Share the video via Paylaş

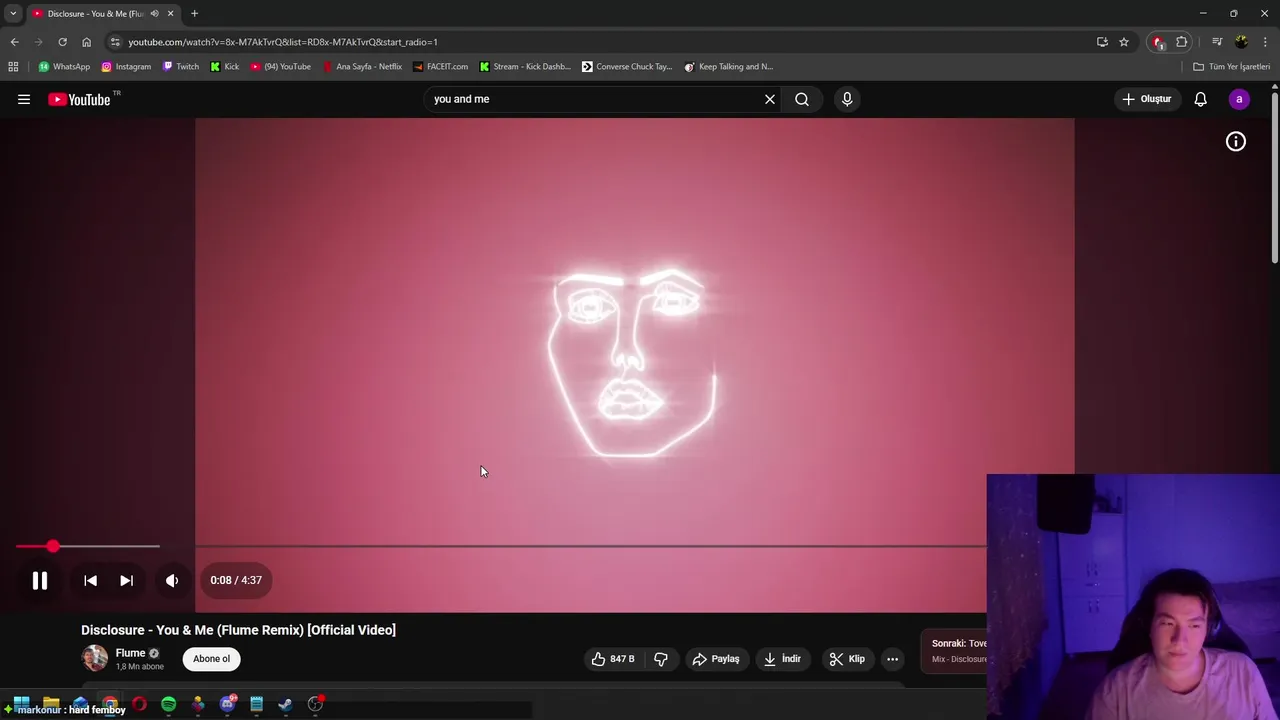pyautogui.click(x=716, y=659)
